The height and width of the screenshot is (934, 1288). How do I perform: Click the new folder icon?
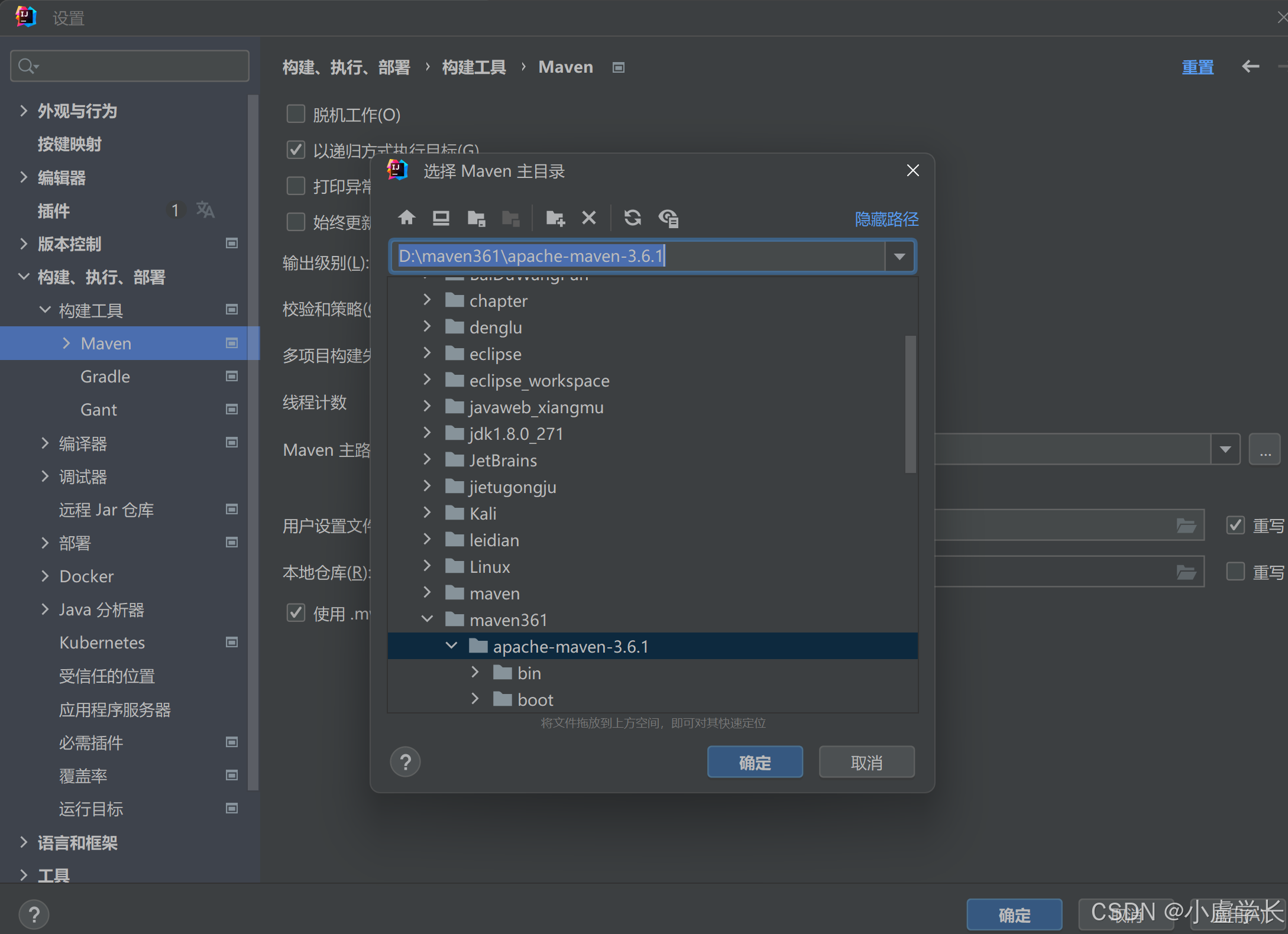(555, 218)
